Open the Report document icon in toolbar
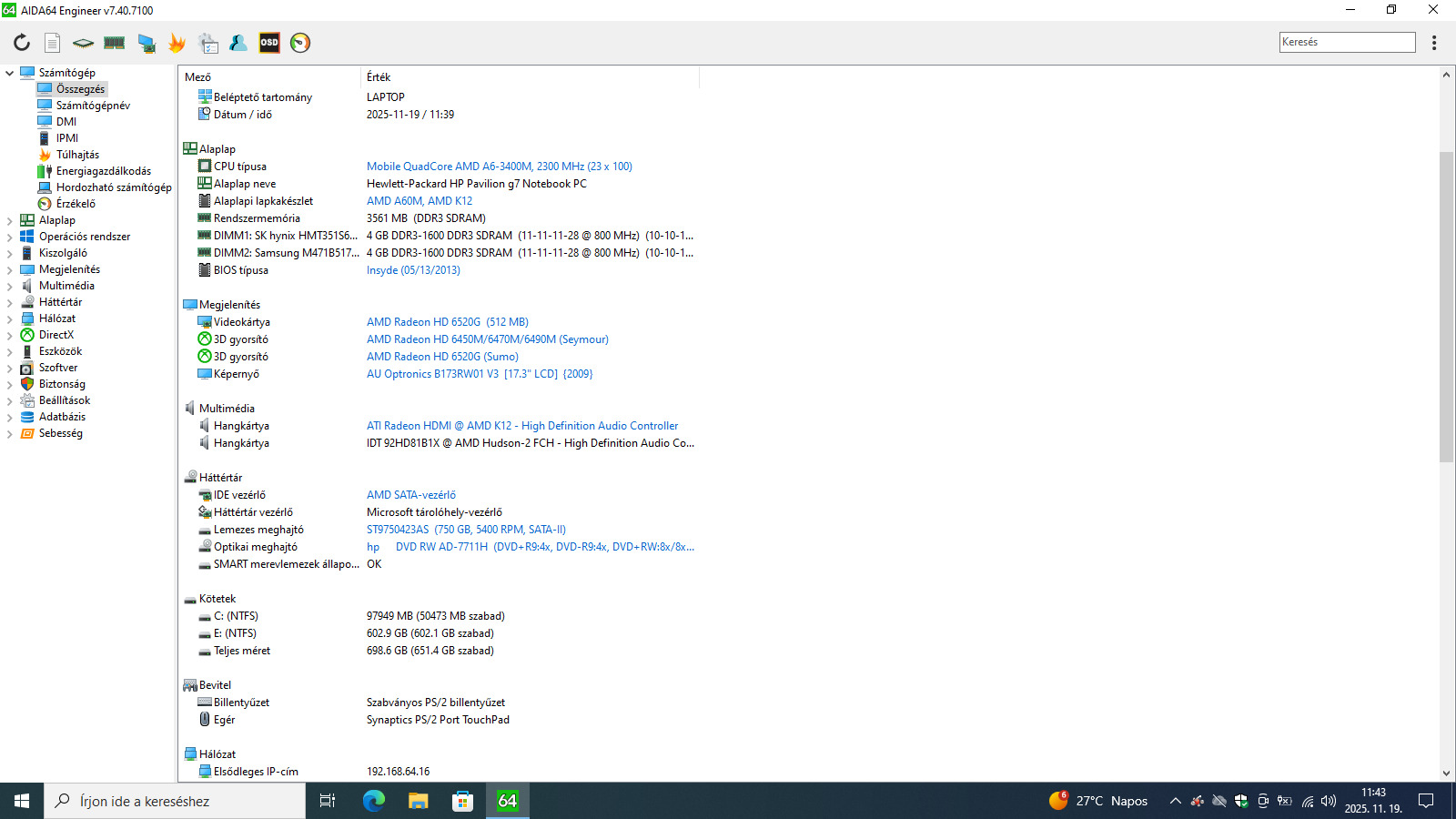The width and height of the screenshot is (1456, 819). coord(53,43)
